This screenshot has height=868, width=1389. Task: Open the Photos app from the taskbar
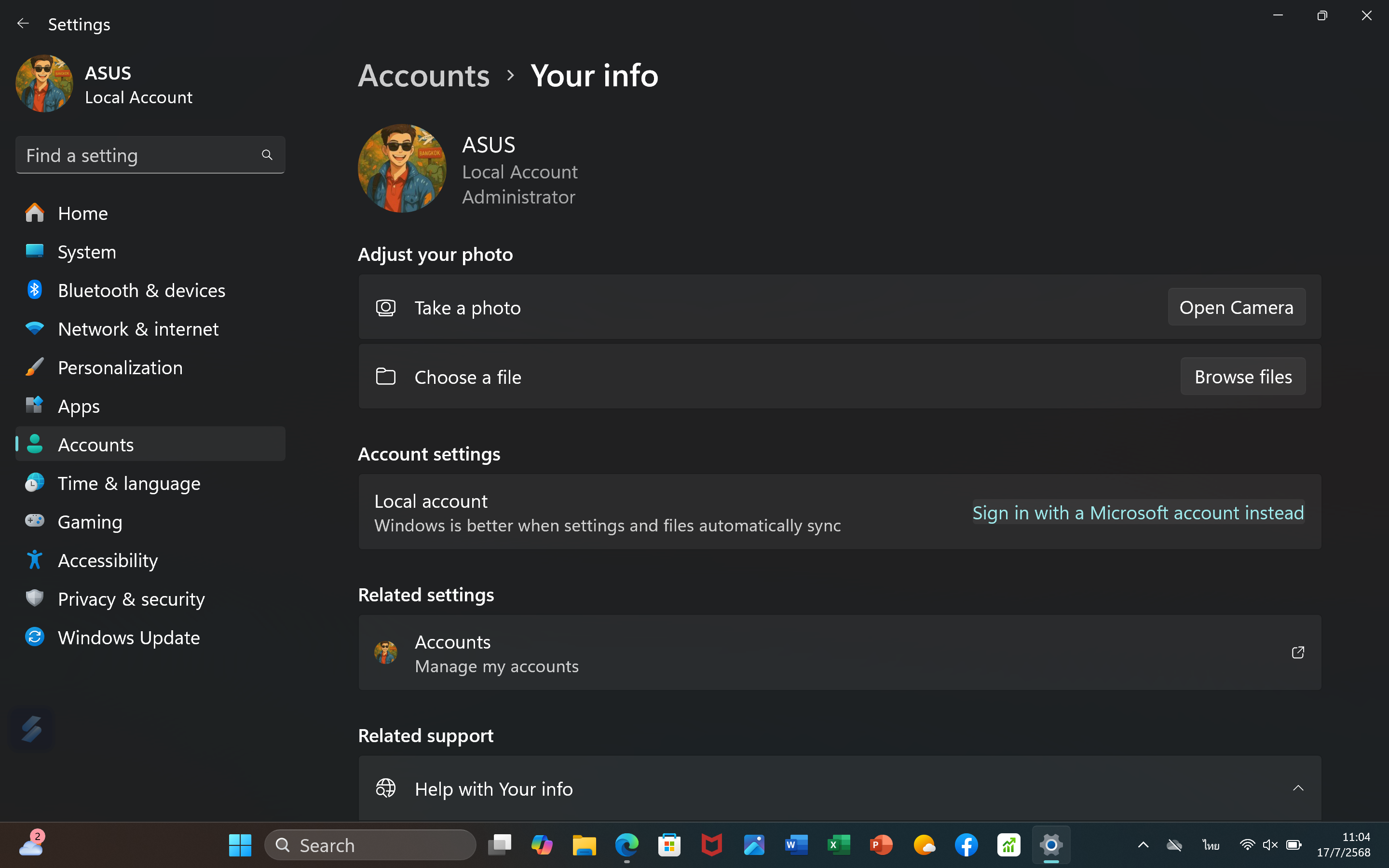(x=754, y=845)
